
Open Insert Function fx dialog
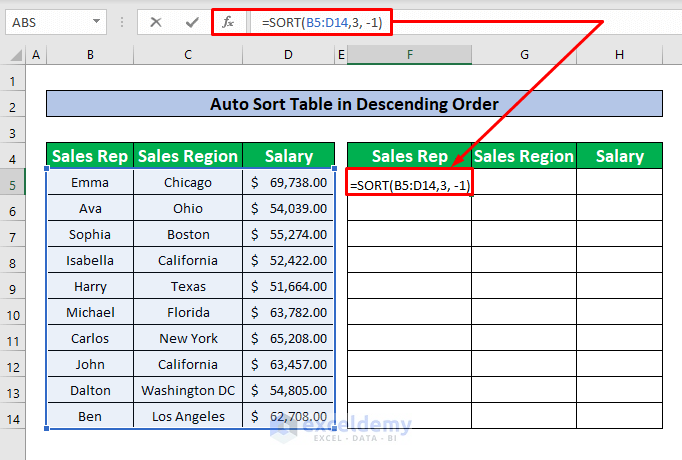tap(228, 21)
